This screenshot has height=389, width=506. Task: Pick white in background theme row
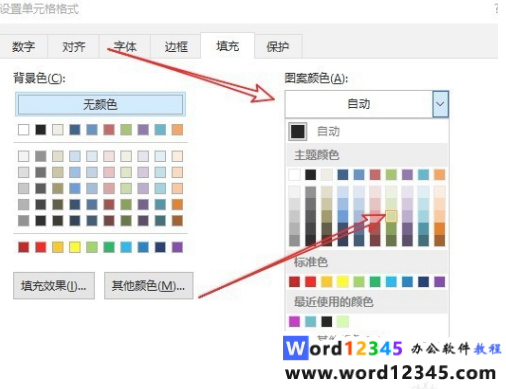click(x=23, y=130)
